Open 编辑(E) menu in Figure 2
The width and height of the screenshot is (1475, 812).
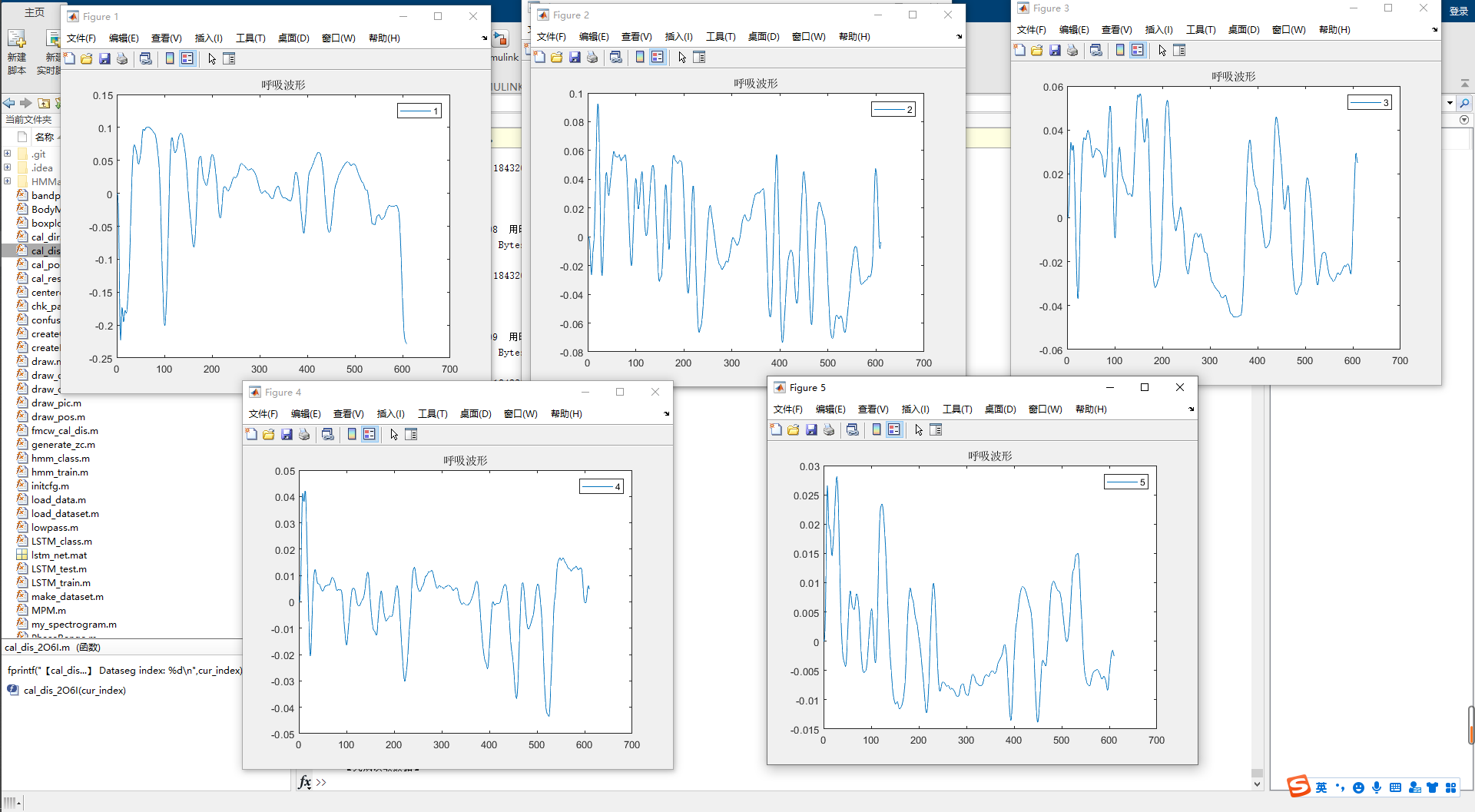[x=594, y=37]
